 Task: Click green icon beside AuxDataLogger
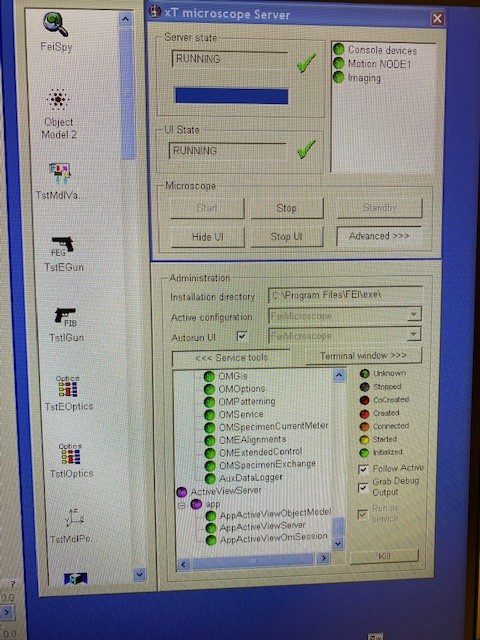[x=210, y=478]
